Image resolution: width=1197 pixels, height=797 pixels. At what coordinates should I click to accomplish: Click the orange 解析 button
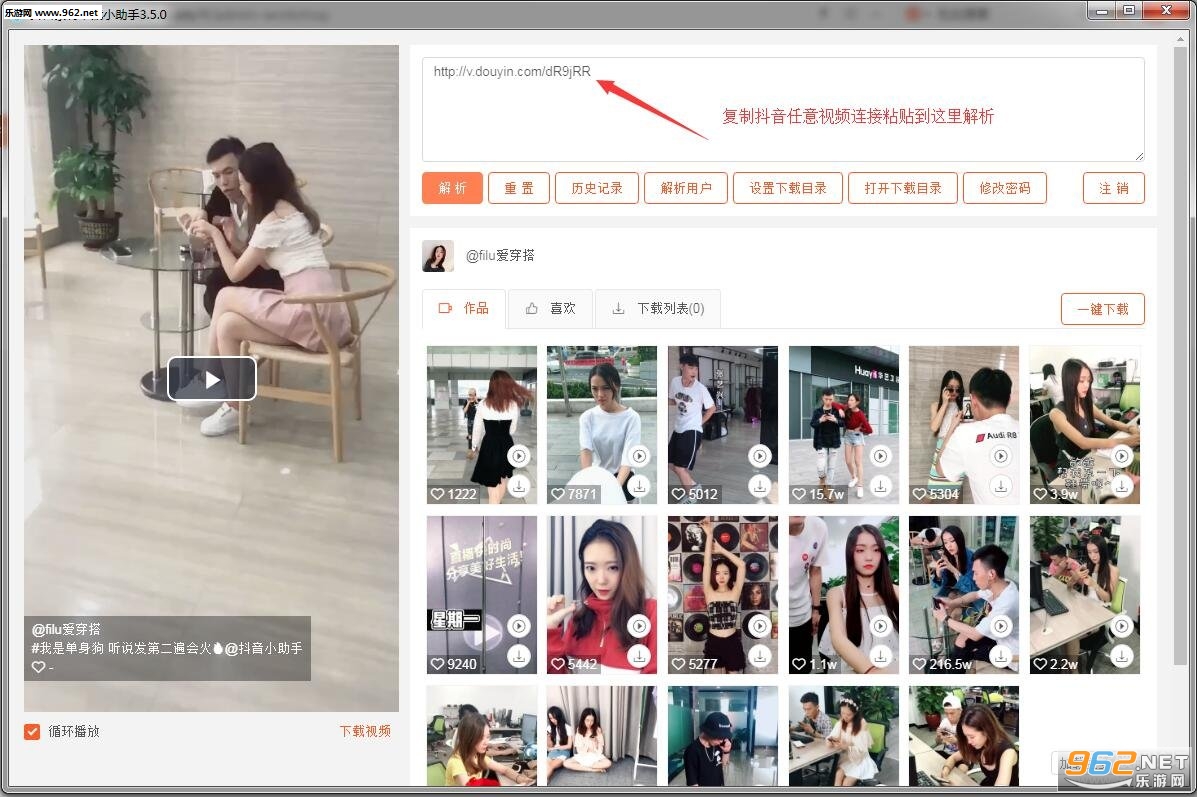(x=452, y=188)
